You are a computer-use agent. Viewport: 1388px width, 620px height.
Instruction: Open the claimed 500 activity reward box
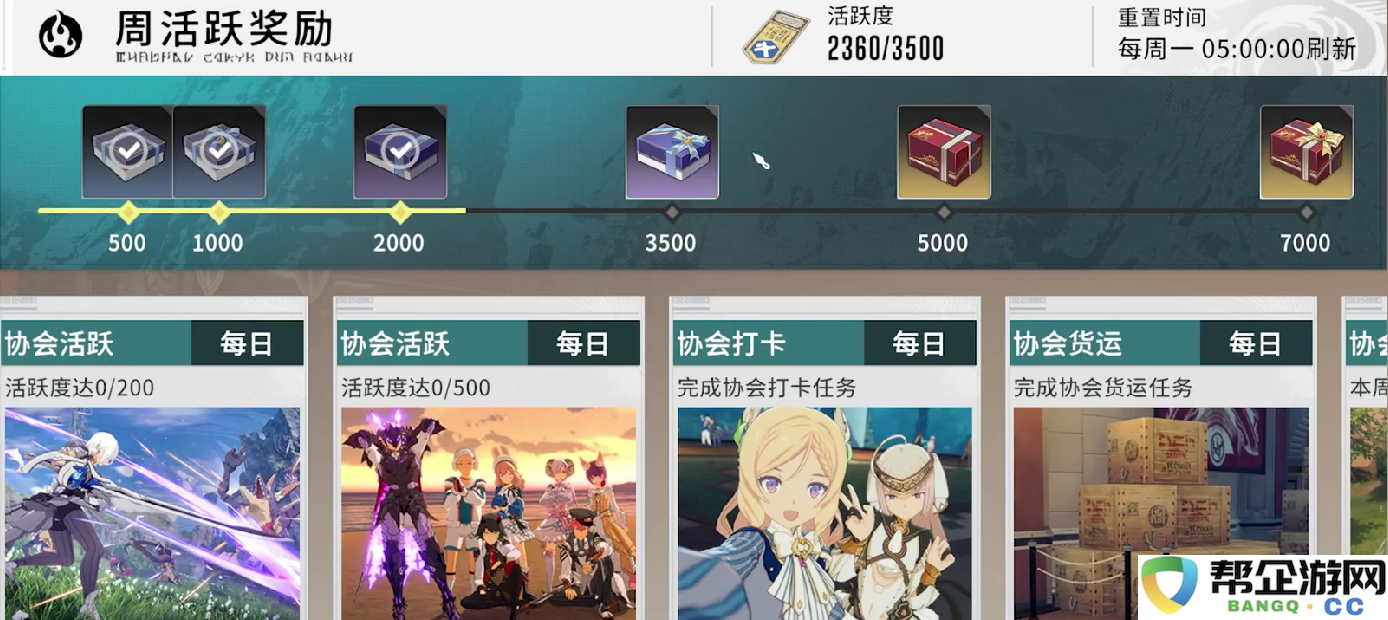tap(127, 152)
